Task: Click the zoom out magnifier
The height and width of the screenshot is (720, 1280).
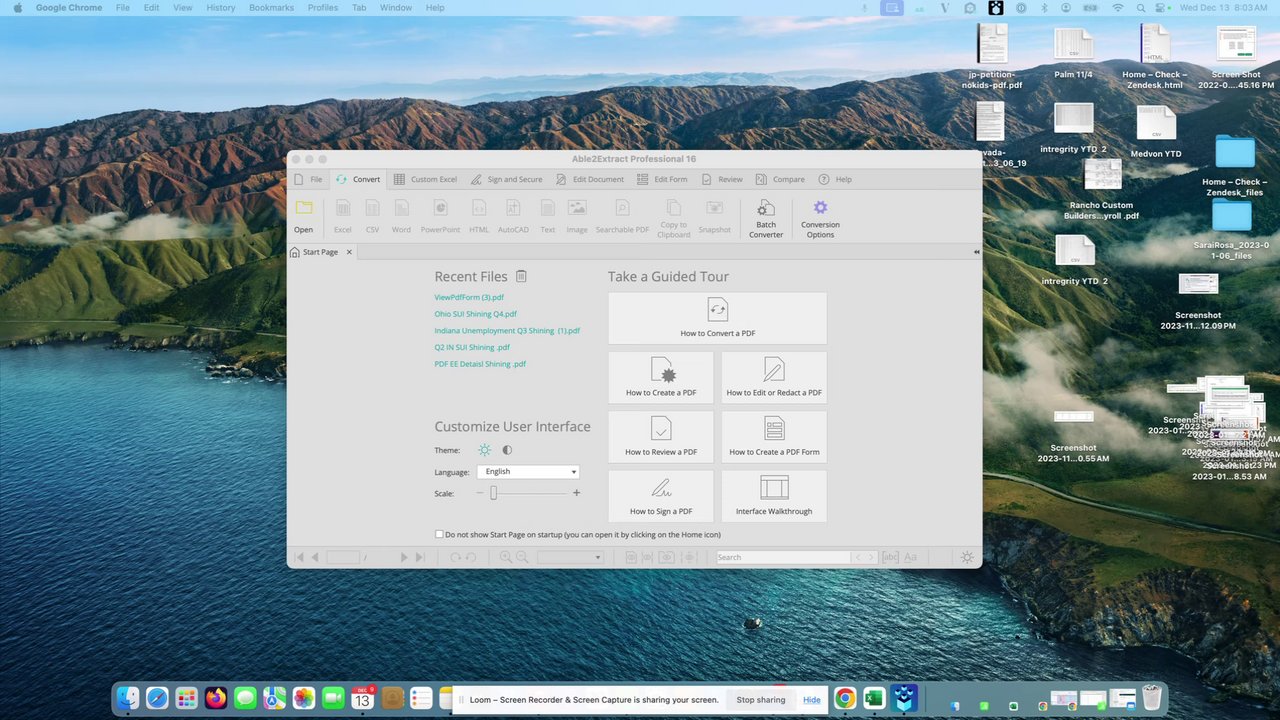Action: point(522,557)
